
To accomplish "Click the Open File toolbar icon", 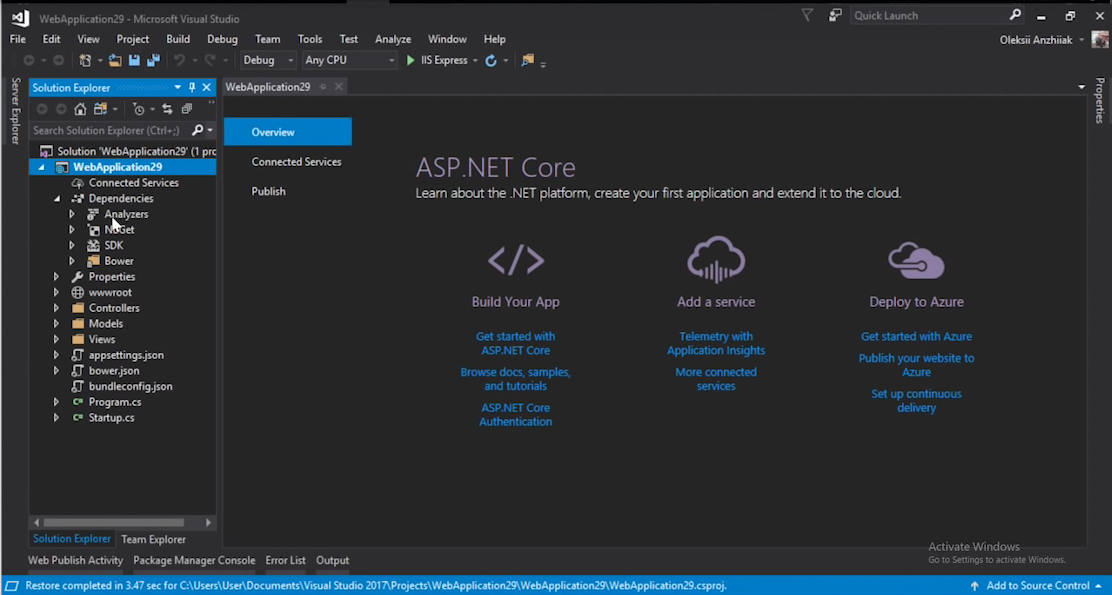I will (x=115, y=61).
